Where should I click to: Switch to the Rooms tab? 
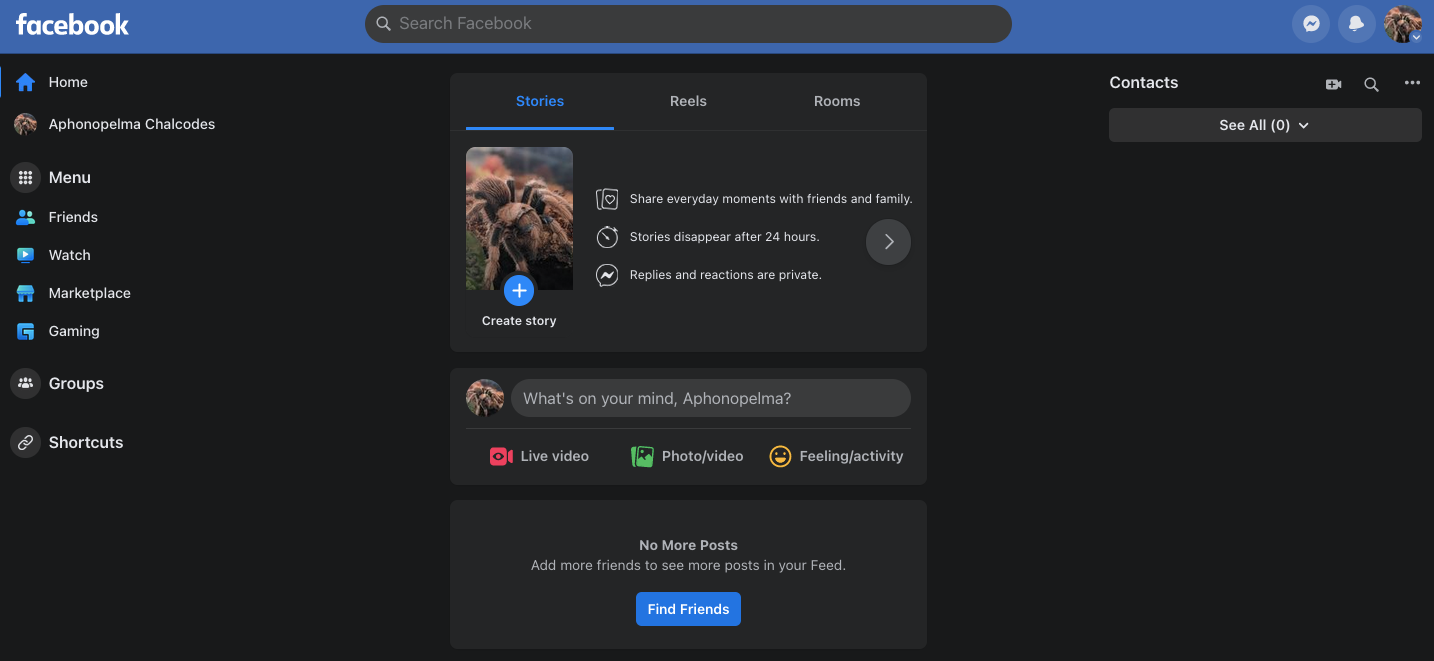click(x=837, y=101)
